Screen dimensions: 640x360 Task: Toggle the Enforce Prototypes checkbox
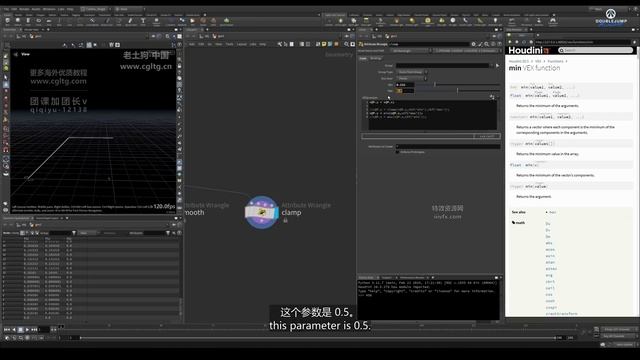397,152
